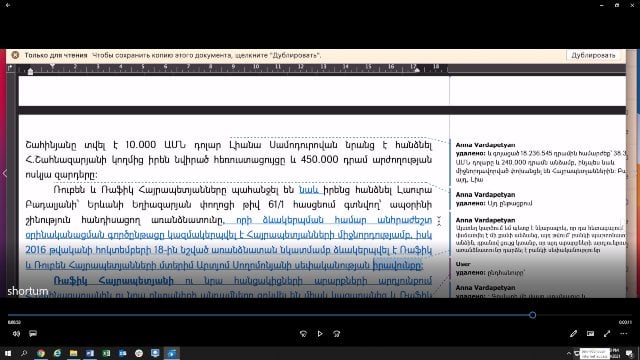640x360 pixels.
Task: Open the notification action center
Action: 629,353
